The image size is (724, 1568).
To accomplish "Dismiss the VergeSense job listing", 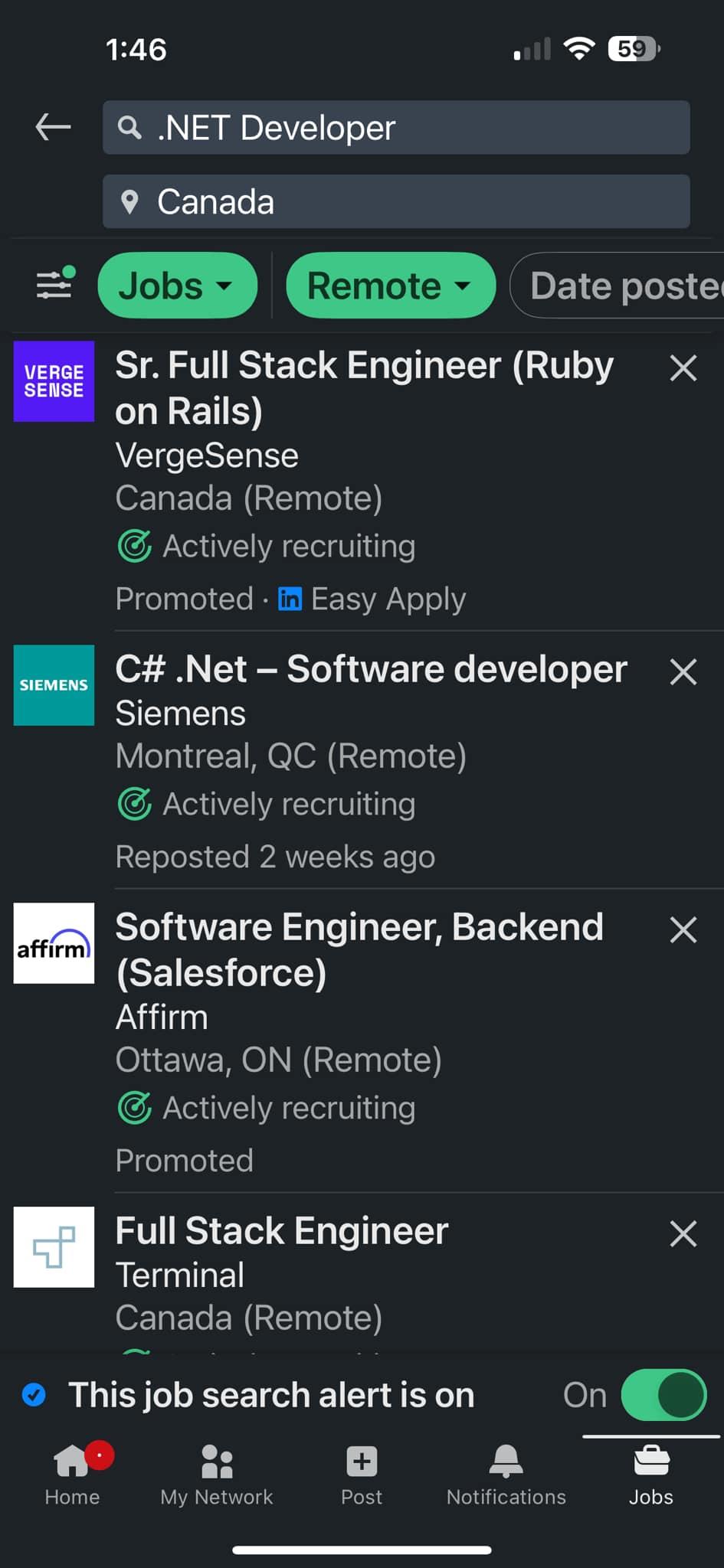I will [x=683, y=368].
